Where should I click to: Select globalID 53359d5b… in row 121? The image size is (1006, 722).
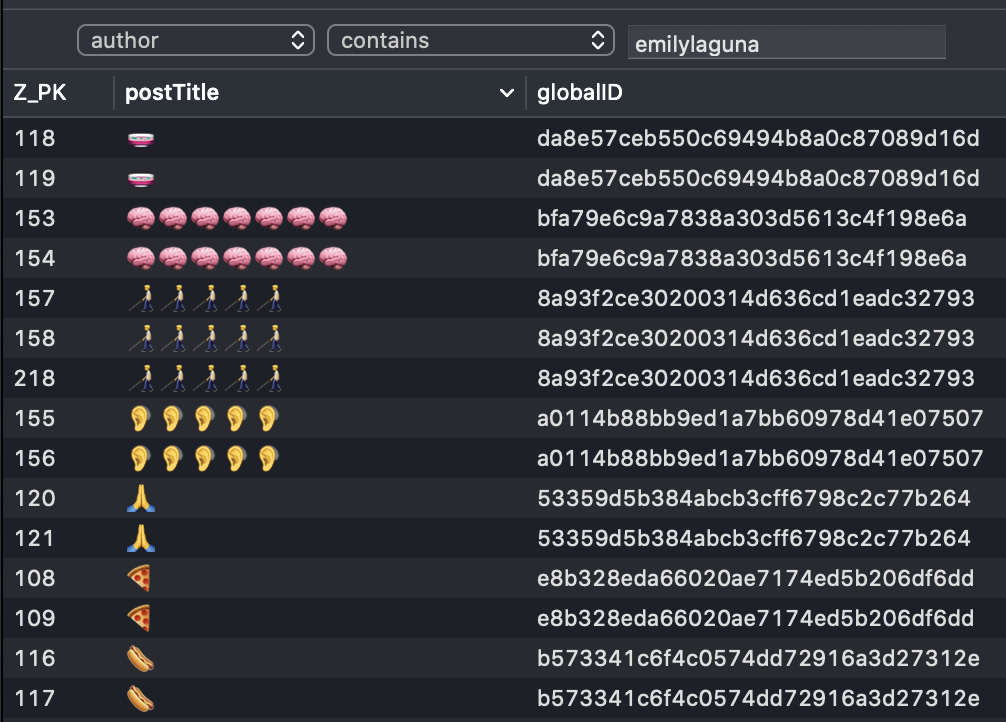coord(754,538)
